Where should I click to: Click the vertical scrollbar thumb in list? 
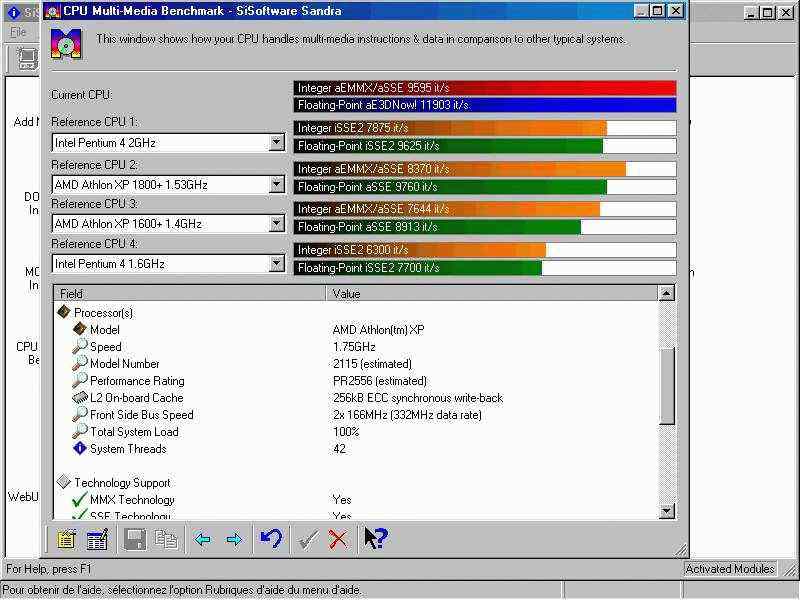666,386
